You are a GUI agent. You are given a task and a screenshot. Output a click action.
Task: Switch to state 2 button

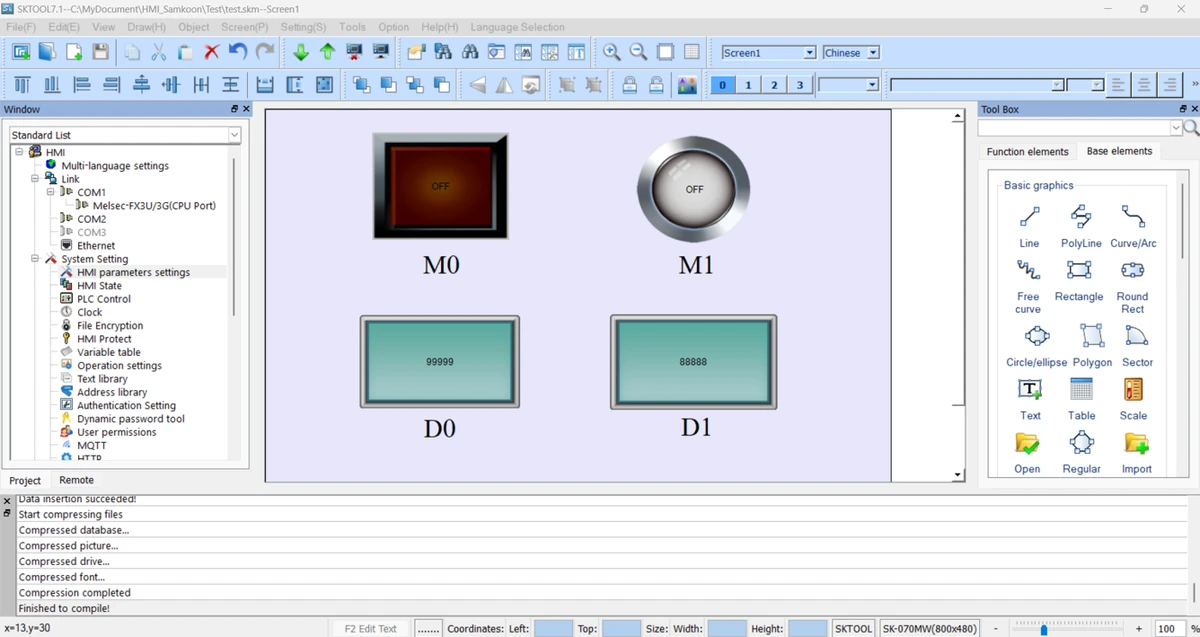tap(774, 85)
